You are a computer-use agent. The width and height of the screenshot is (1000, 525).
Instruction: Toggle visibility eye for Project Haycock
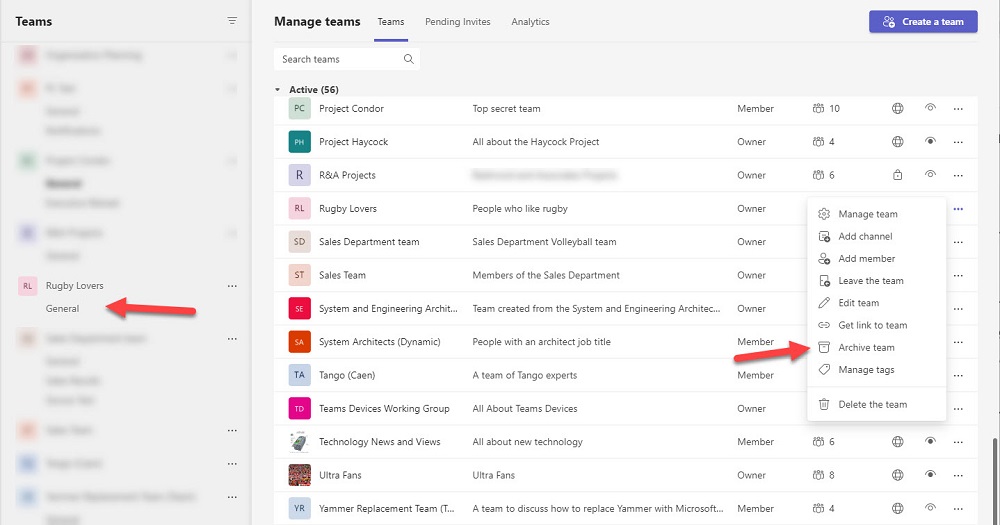click(x=930, y=141)
